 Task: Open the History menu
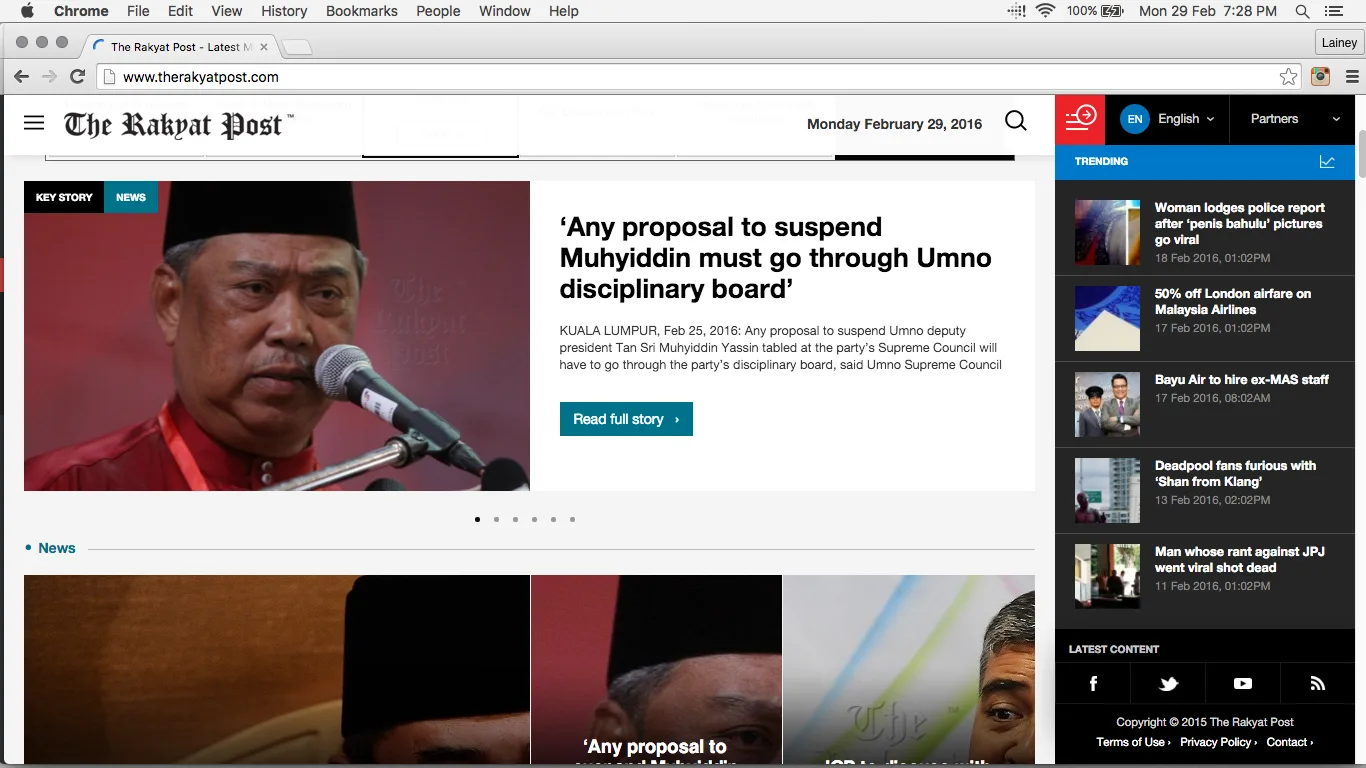point(284,11)
